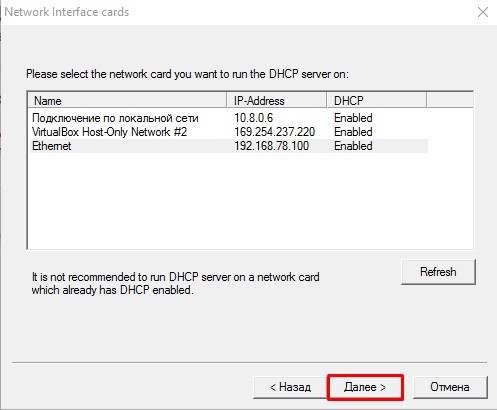This screenshot has width=497, height=410.
Task: Sort list by Name column header
Action: pyautogui.click(x=127, y=101)
